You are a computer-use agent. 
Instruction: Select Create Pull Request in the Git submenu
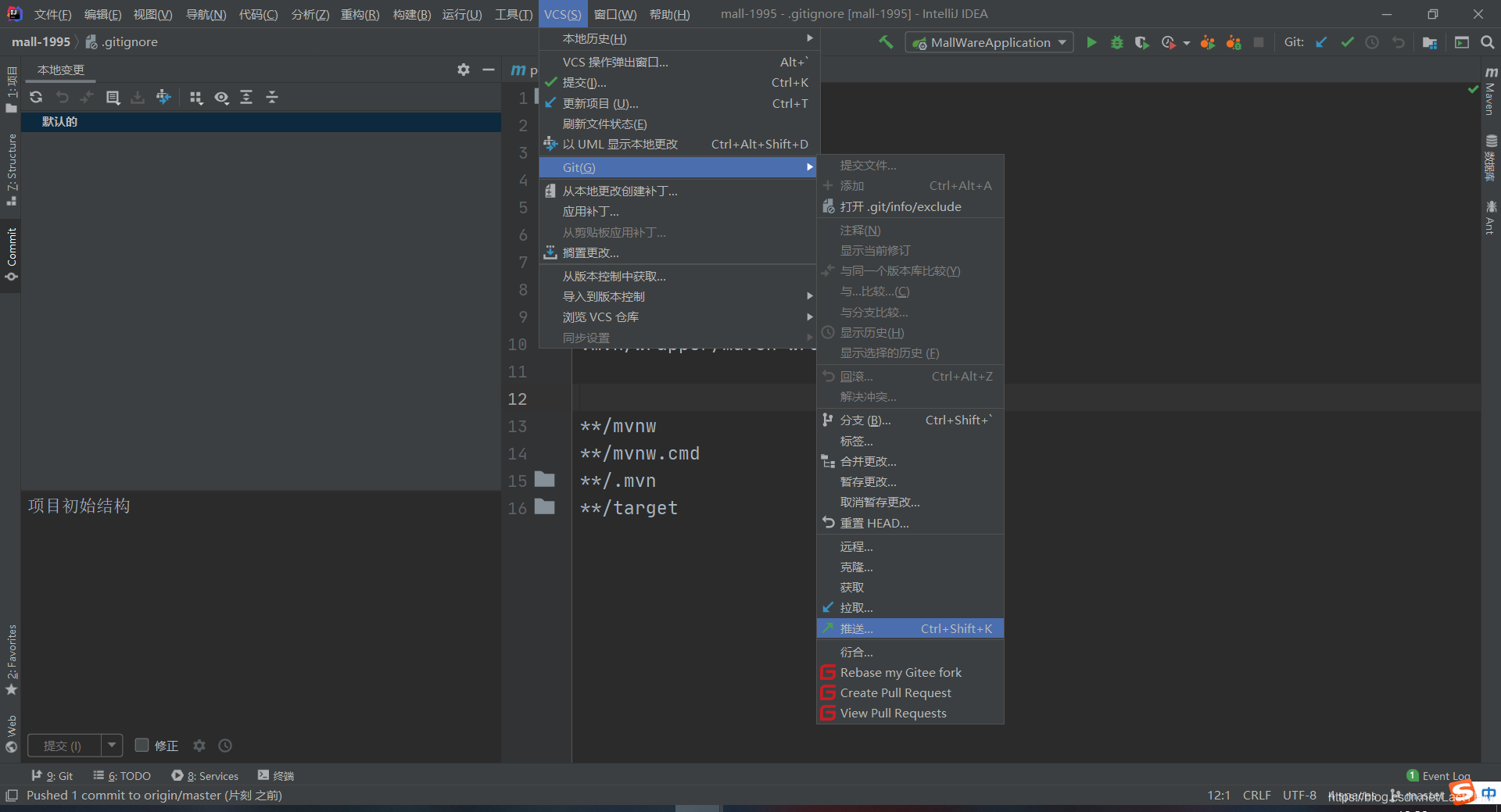[x=910, y=692]
